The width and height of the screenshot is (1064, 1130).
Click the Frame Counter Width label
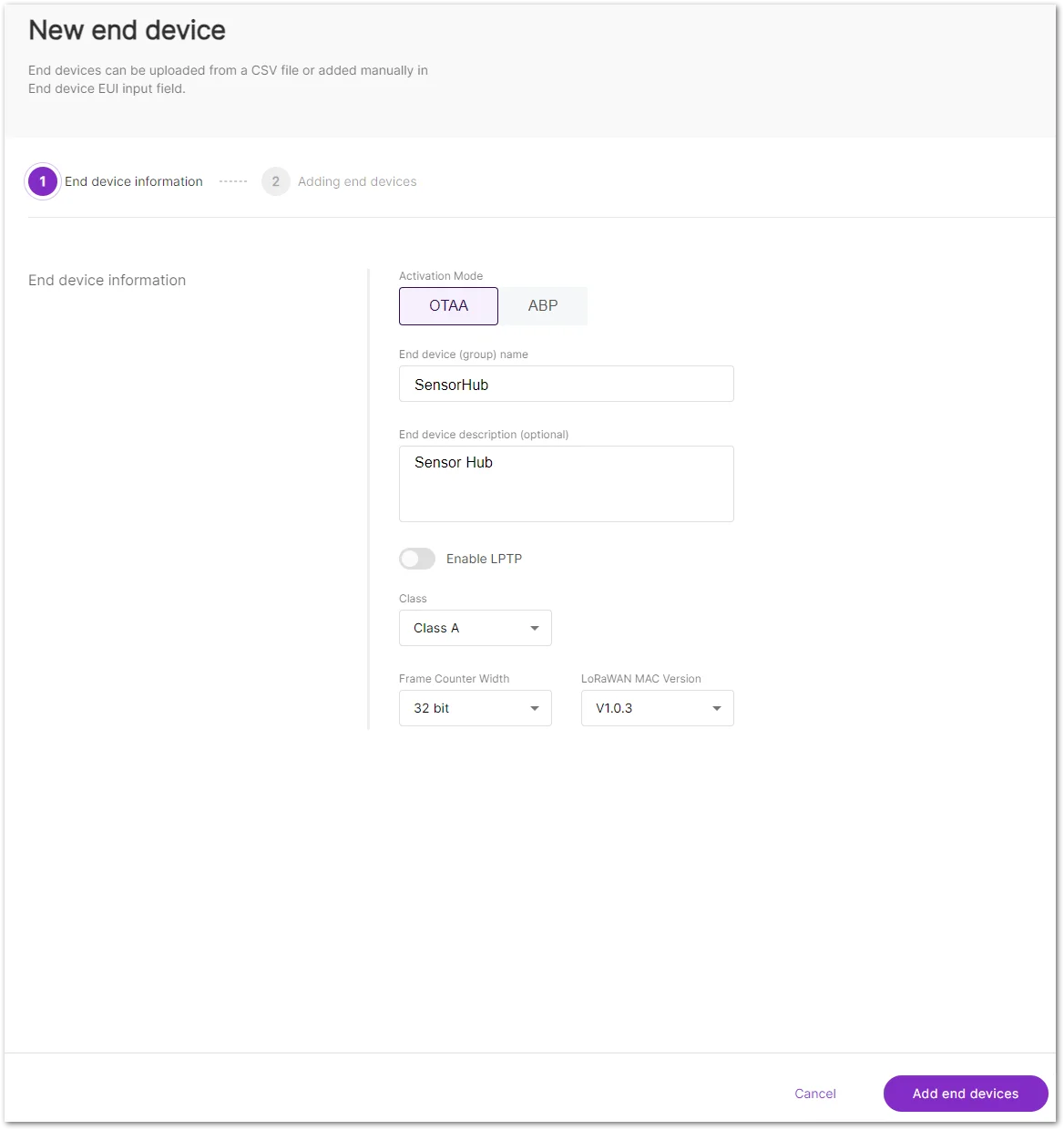[x=454, y=679]
